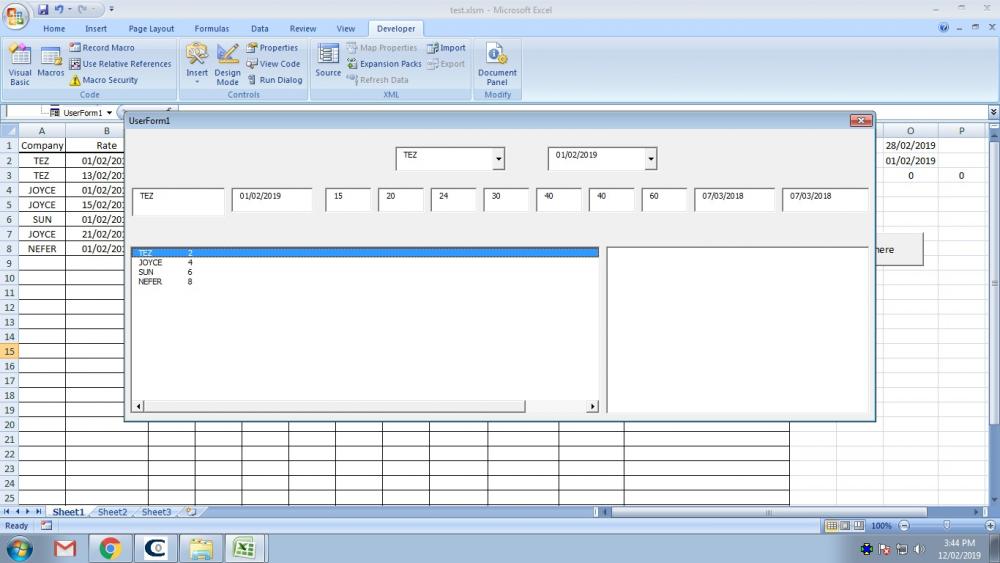
Task: Open Macro Security settings
Action: 109,80
